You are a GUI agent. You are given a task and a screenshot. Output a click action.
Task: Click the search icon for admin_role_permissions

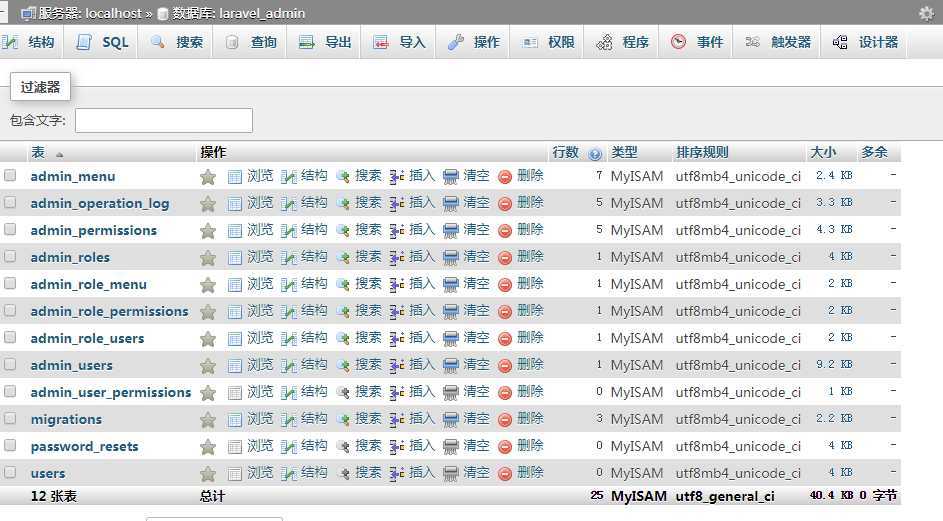click(343, 312)
